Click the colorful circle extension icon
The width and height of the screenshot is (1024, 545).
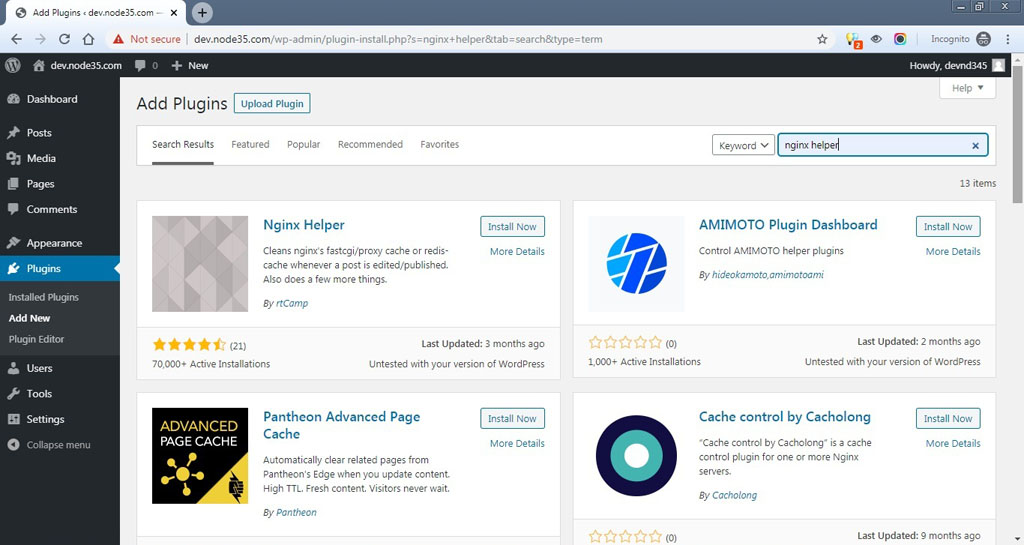tap(900, 39)
